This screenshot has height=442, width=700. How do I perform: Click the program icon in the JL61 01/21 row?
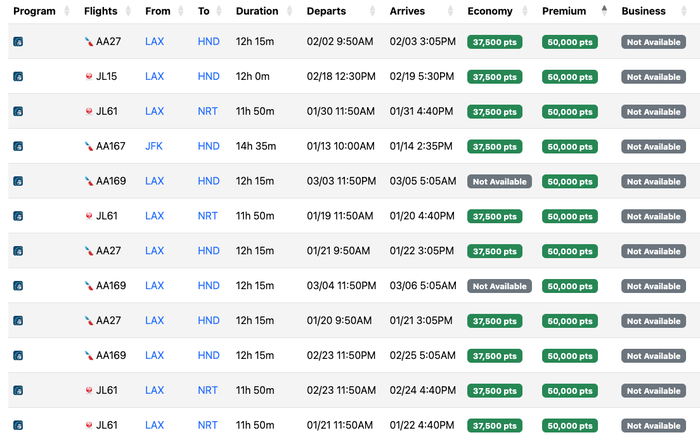[18, 425]
